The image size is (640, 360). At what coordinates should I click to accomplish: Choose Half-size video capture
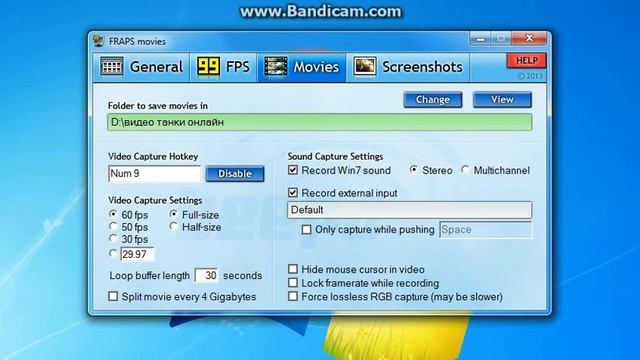pos(174,227)
